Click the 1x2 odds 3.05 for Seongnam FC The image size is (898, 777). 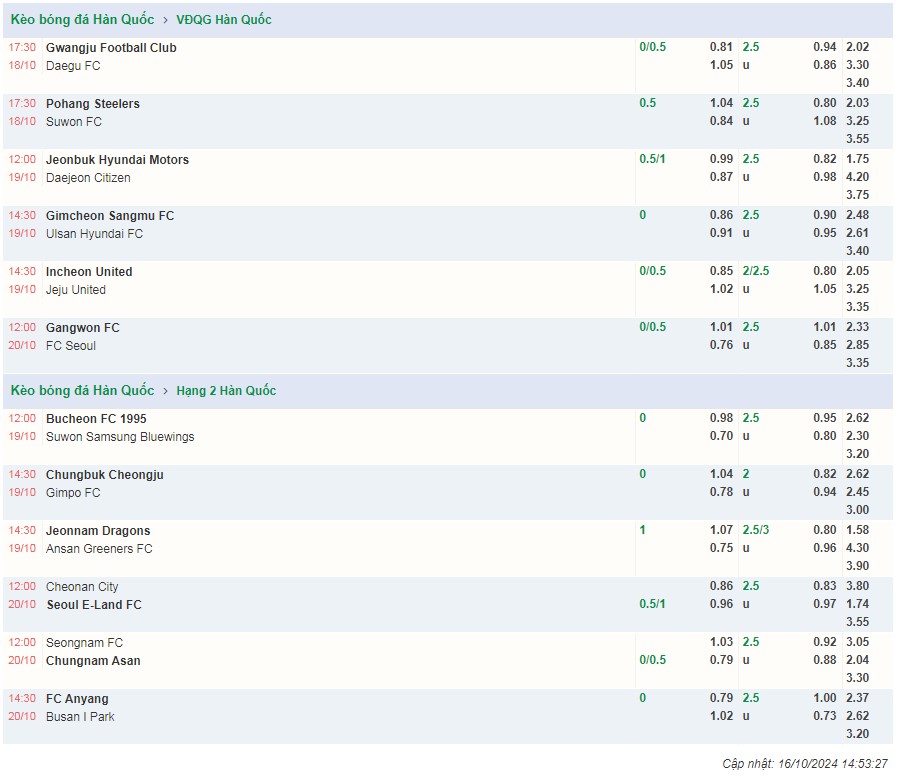(x=857, y=642)
